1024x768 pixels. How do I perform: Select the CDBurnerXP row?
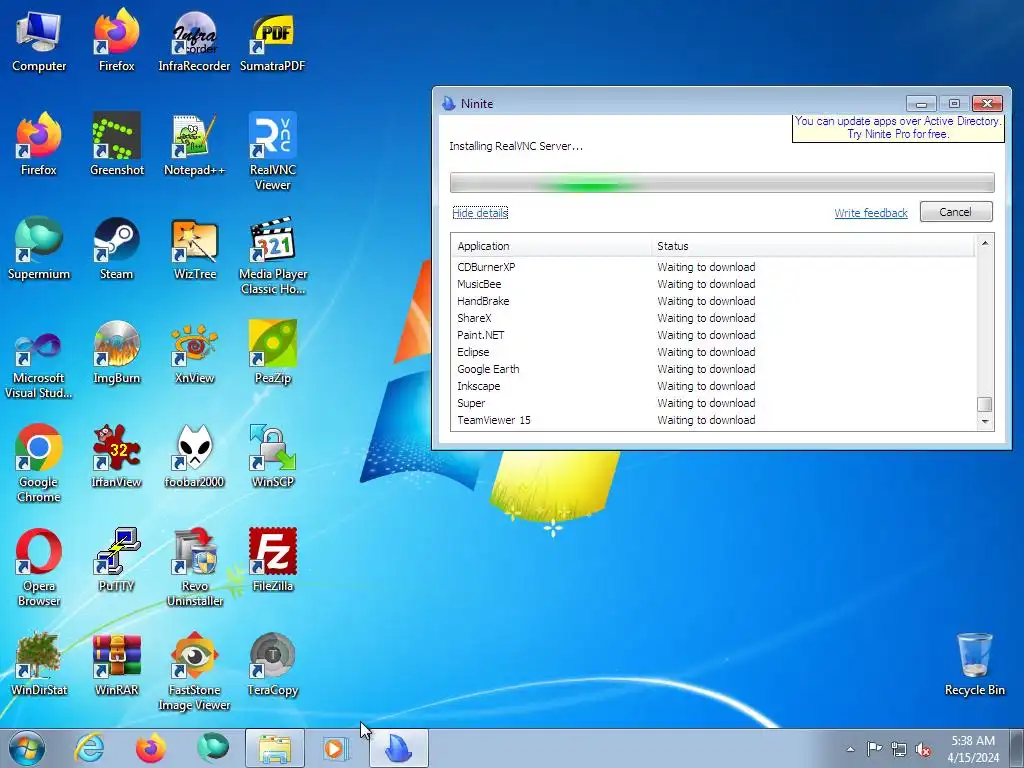[x=713, y=267]
